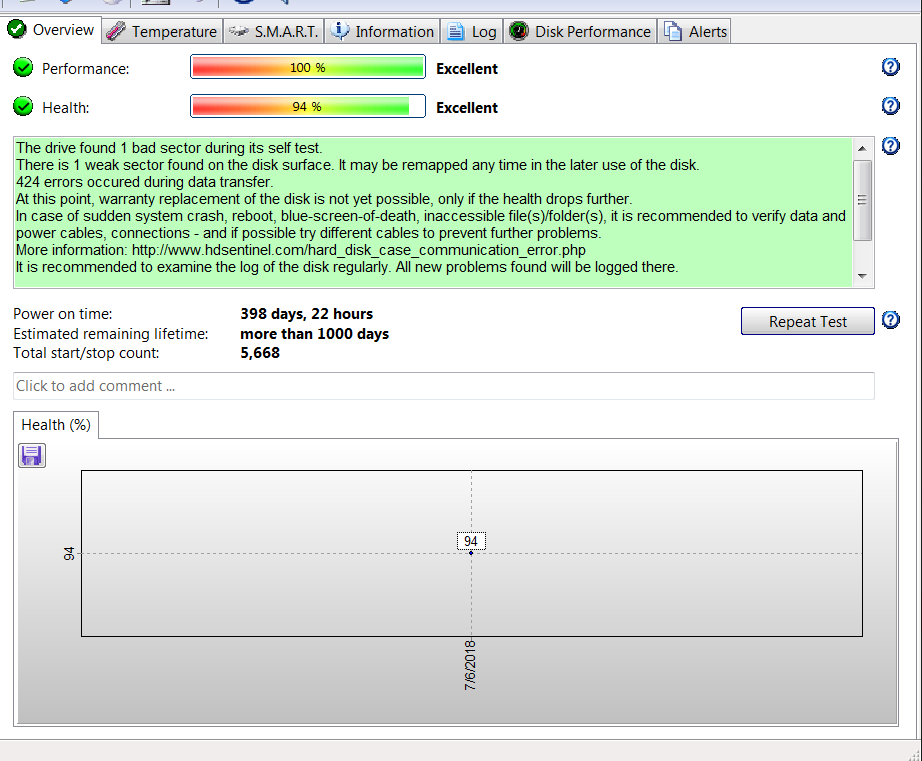Open the Information tab
922x761 pixels.
tap(382, 32)
